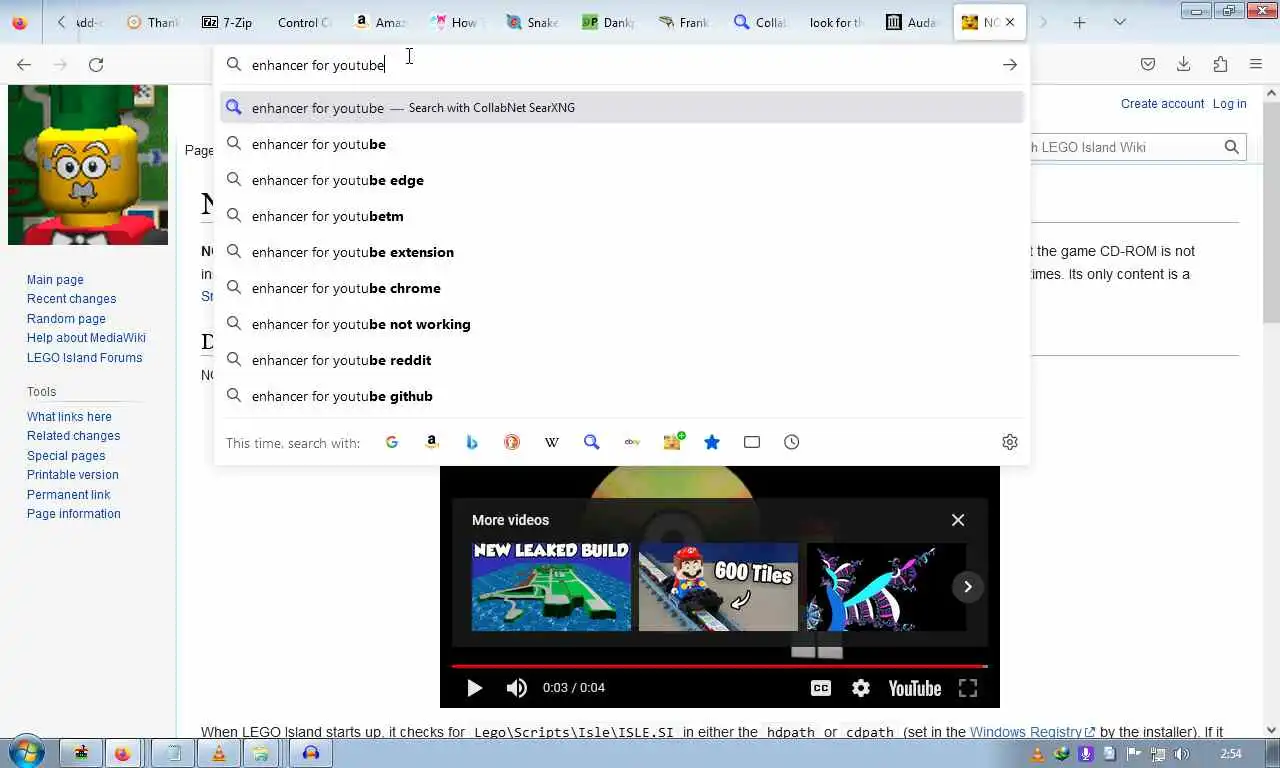Go to a Random page
The width and height of the screenshot is (1280, 768).
click(66, 319)
